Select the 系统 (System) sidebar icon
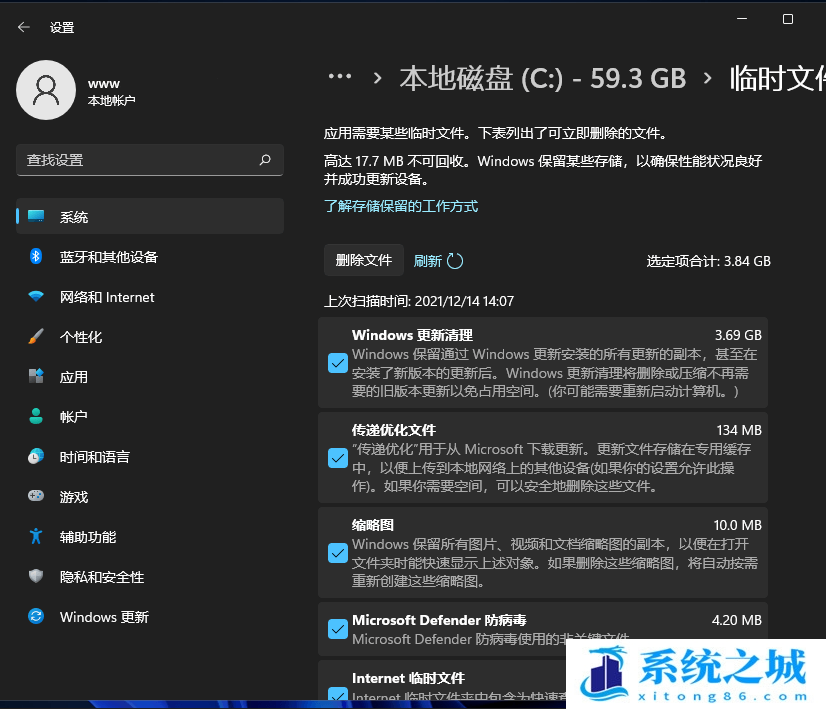Screen dimensions: 826x709 (37, 216)
